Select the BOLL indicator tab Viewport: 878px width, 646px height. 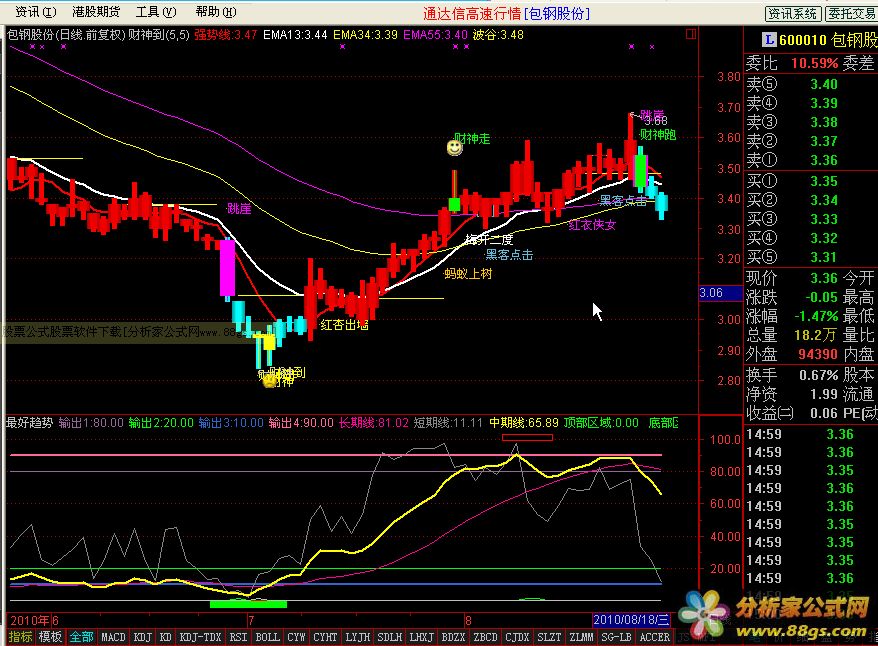(x=268, y=637)
